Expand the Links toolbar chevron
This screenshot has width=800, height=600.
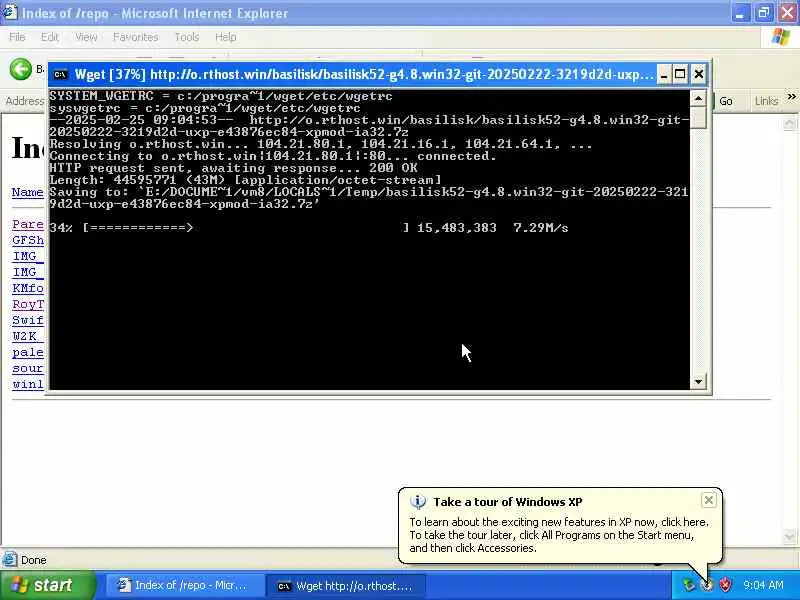pos(791,96)
